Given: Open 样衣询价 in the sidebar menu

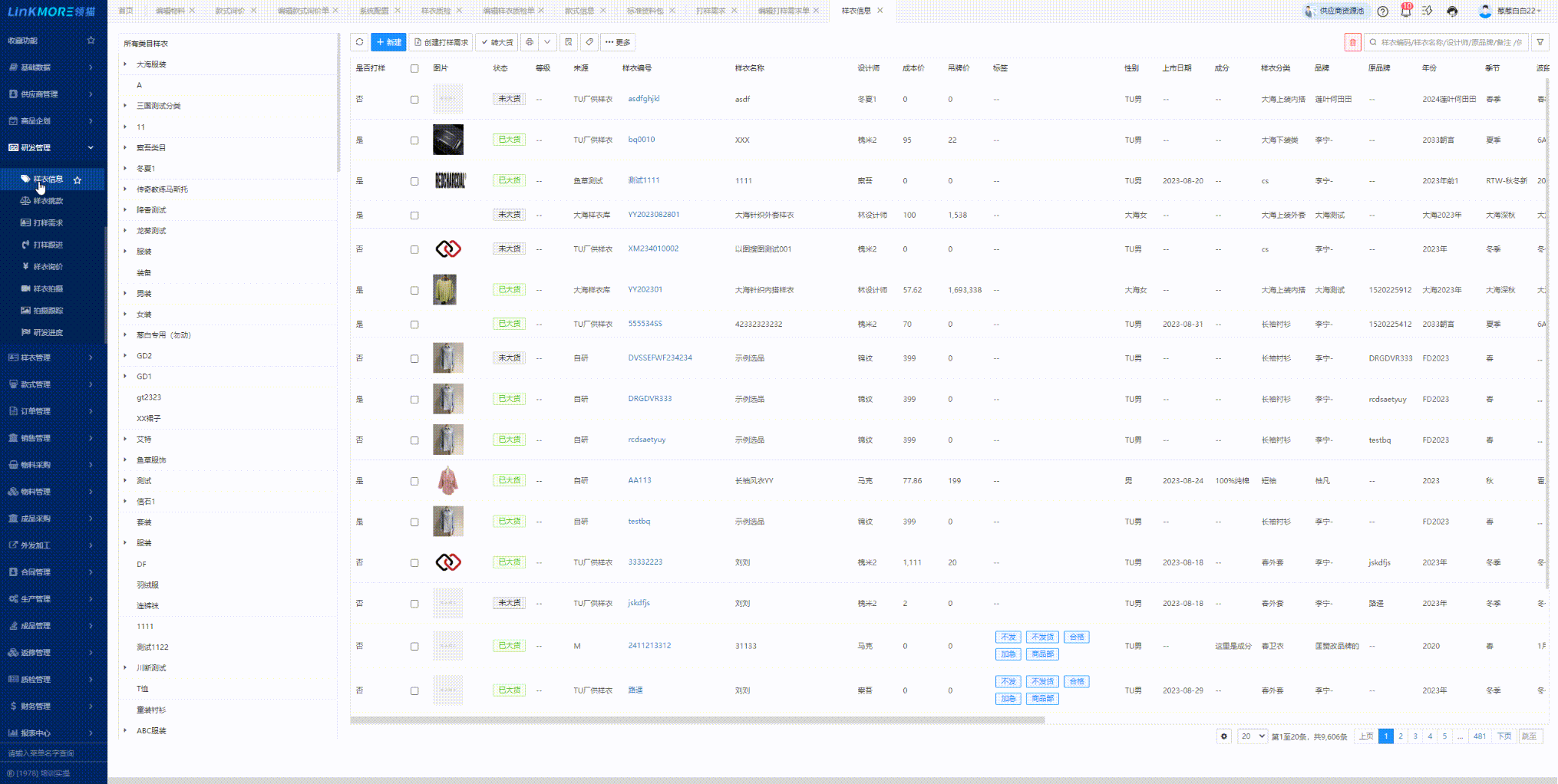Looking at the screenshot, I should [48, 267].
